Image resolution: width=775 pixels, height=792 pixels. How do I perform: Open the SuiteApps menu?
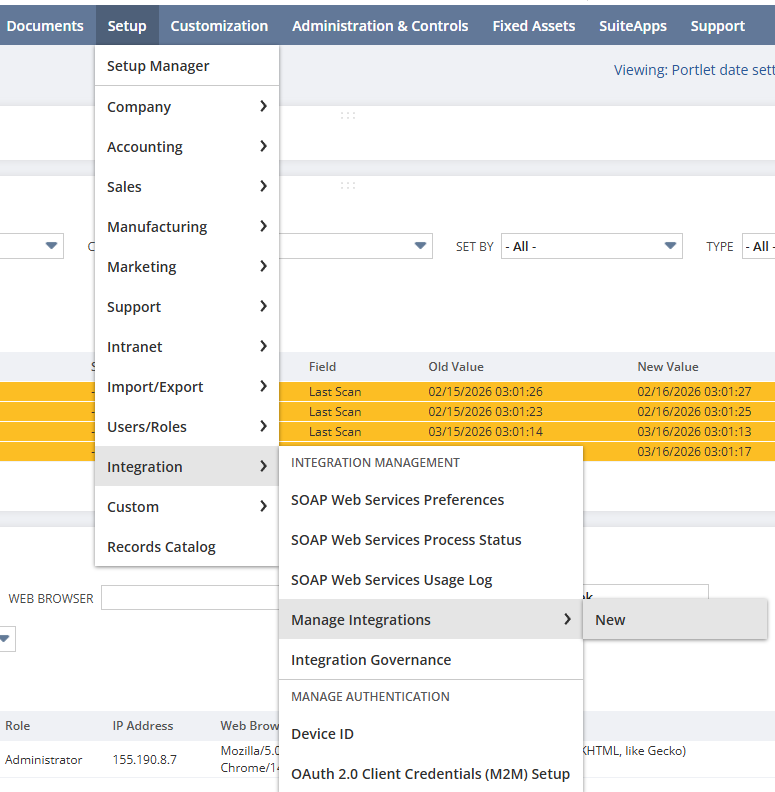(x=633, y=26)
